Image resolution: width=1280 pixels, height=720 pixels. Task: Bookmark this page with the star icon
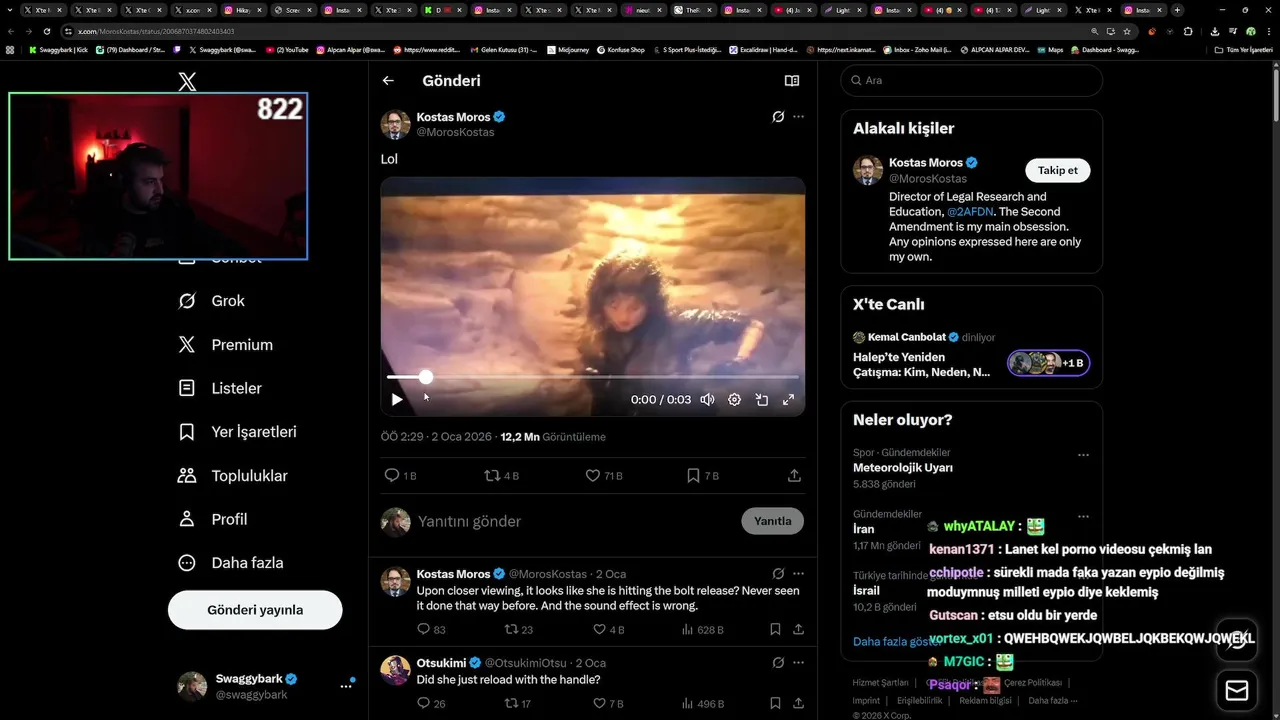point(1127,31)
